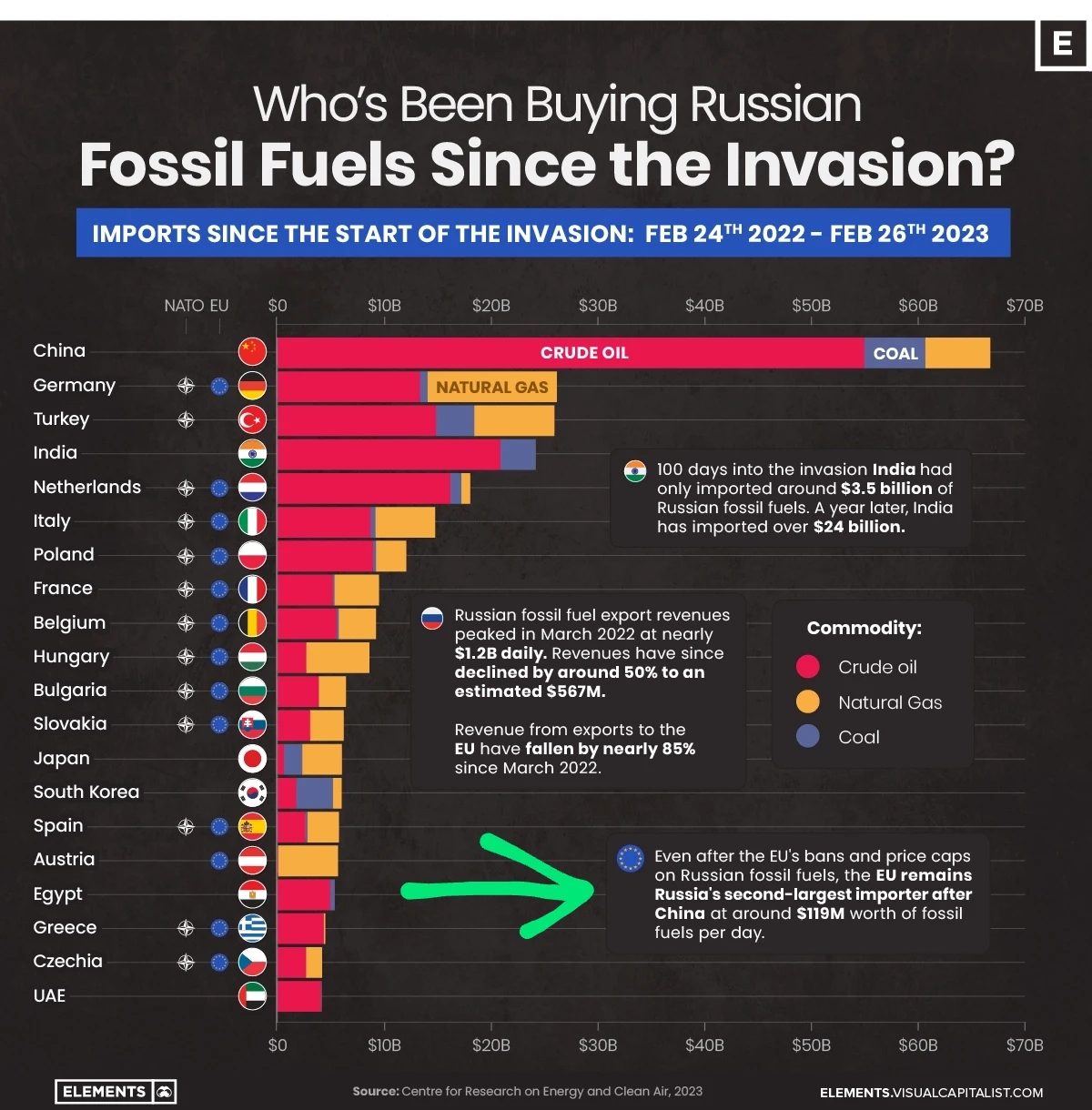Image resolution: width=1092 pixels, height=1110 pixels.
Task: Click the COAL segment of China's bar
Action: click(895, 353)
